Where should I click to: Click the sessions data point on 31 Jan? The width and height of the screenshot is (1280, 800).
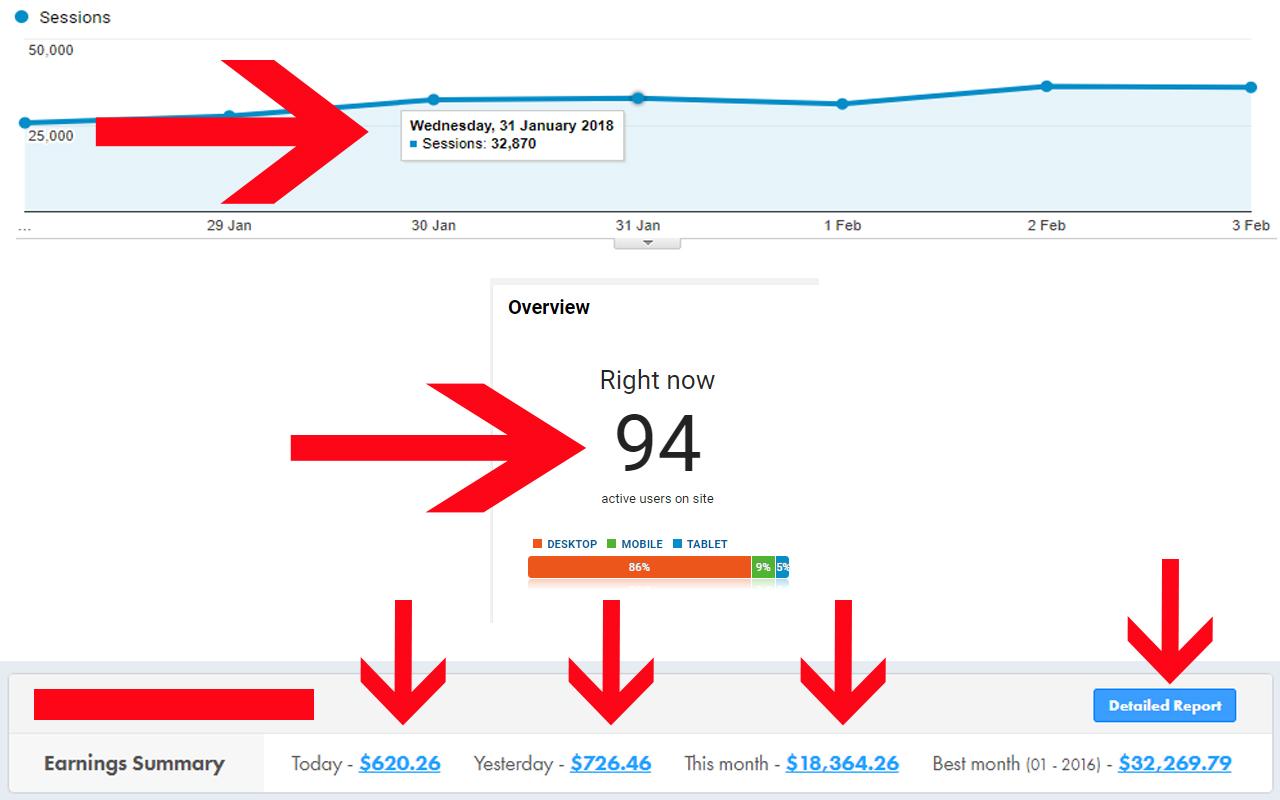[639, 98]
